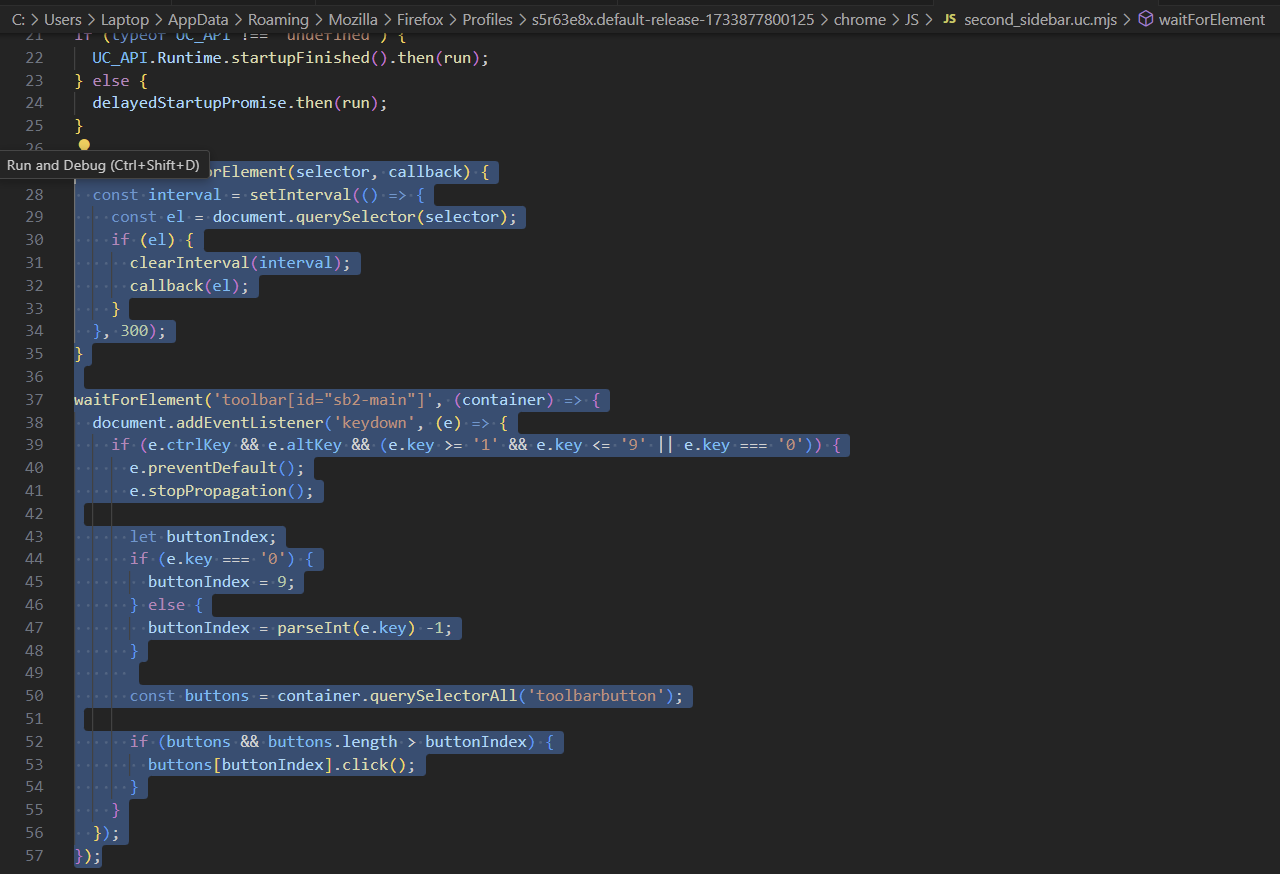The height and width of the screenshot is (874, 1280).
Task: Select the s5r63e8x.default-release breadcrumb folder
Action: coord(673,19)
